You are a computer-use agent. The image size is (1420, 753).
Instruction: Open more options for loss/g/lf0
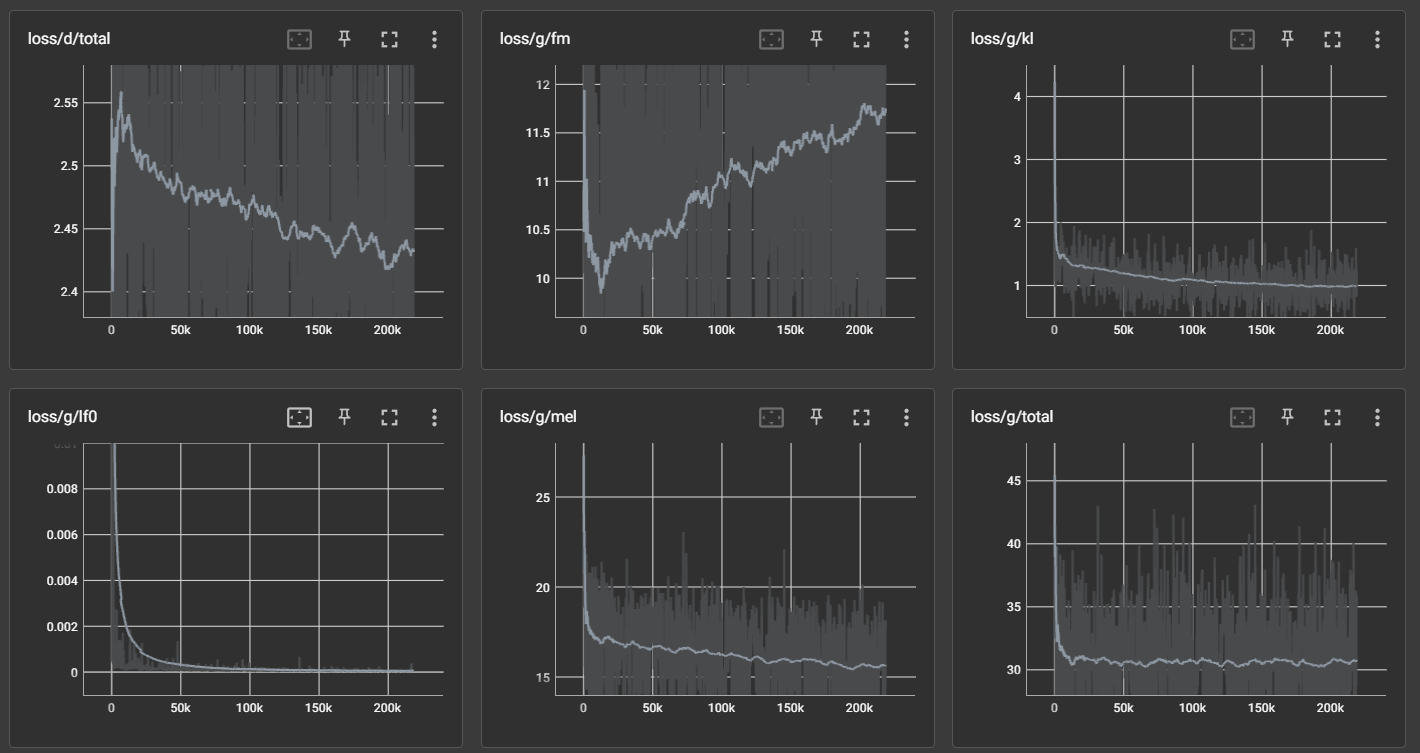click(x=434, y=417)
